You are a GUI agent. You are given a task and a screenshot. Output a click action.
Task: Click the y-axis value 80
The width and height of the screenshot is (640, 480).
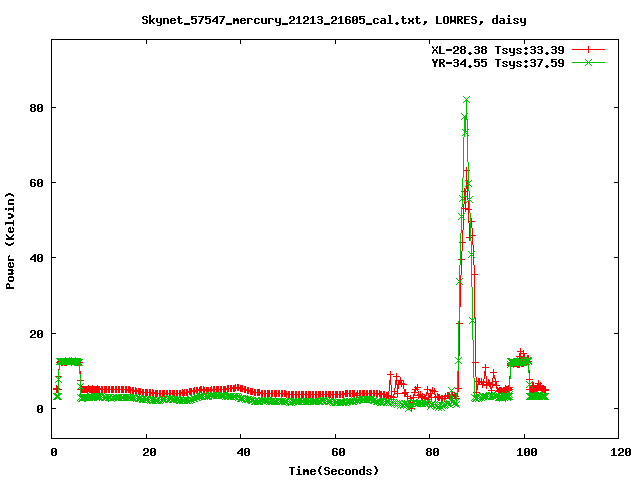[36, 108]
